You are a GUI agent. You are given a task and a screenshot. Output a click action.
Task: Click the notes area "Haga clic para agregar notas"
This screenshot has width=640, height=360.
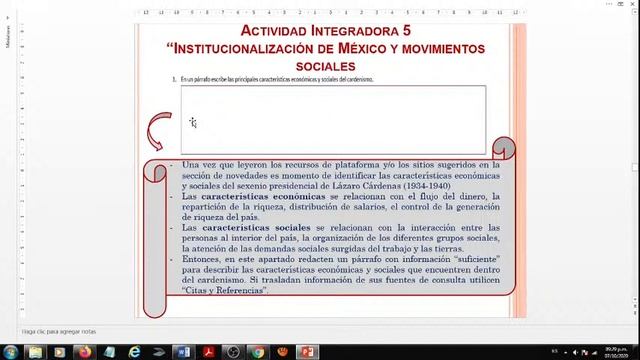(59, 332)
